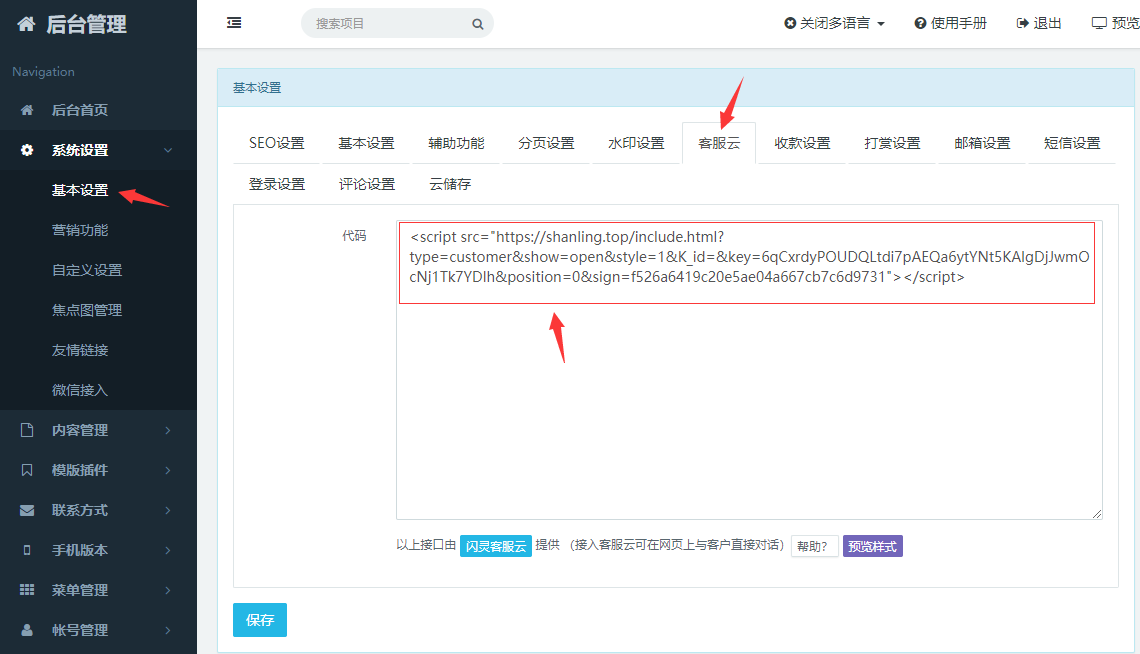Viewport: 1140px width, 654px height.
Task: Collapse the 系统设置 sidebar section
Action: 167,150
